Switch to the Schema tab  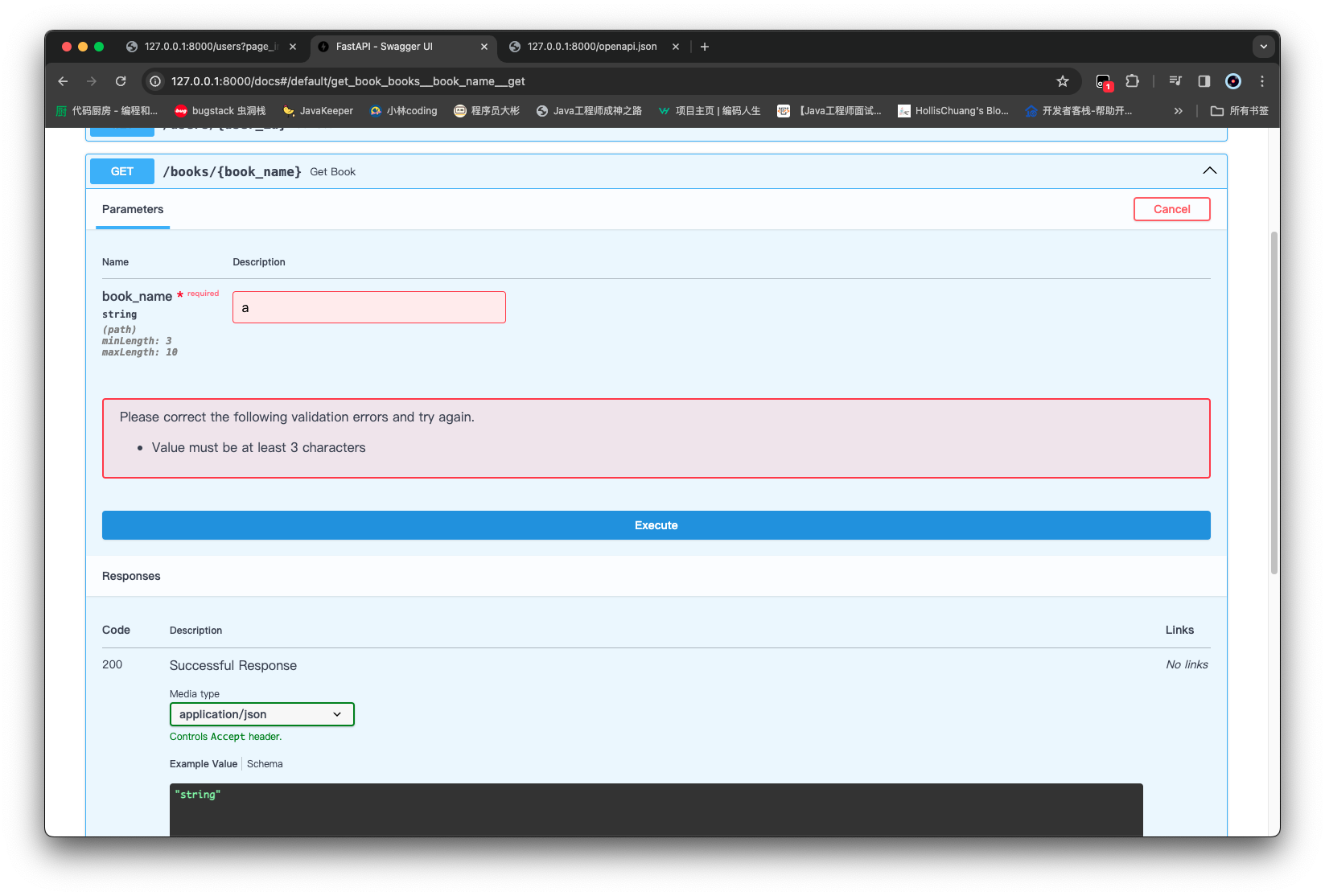pos(265,764)
